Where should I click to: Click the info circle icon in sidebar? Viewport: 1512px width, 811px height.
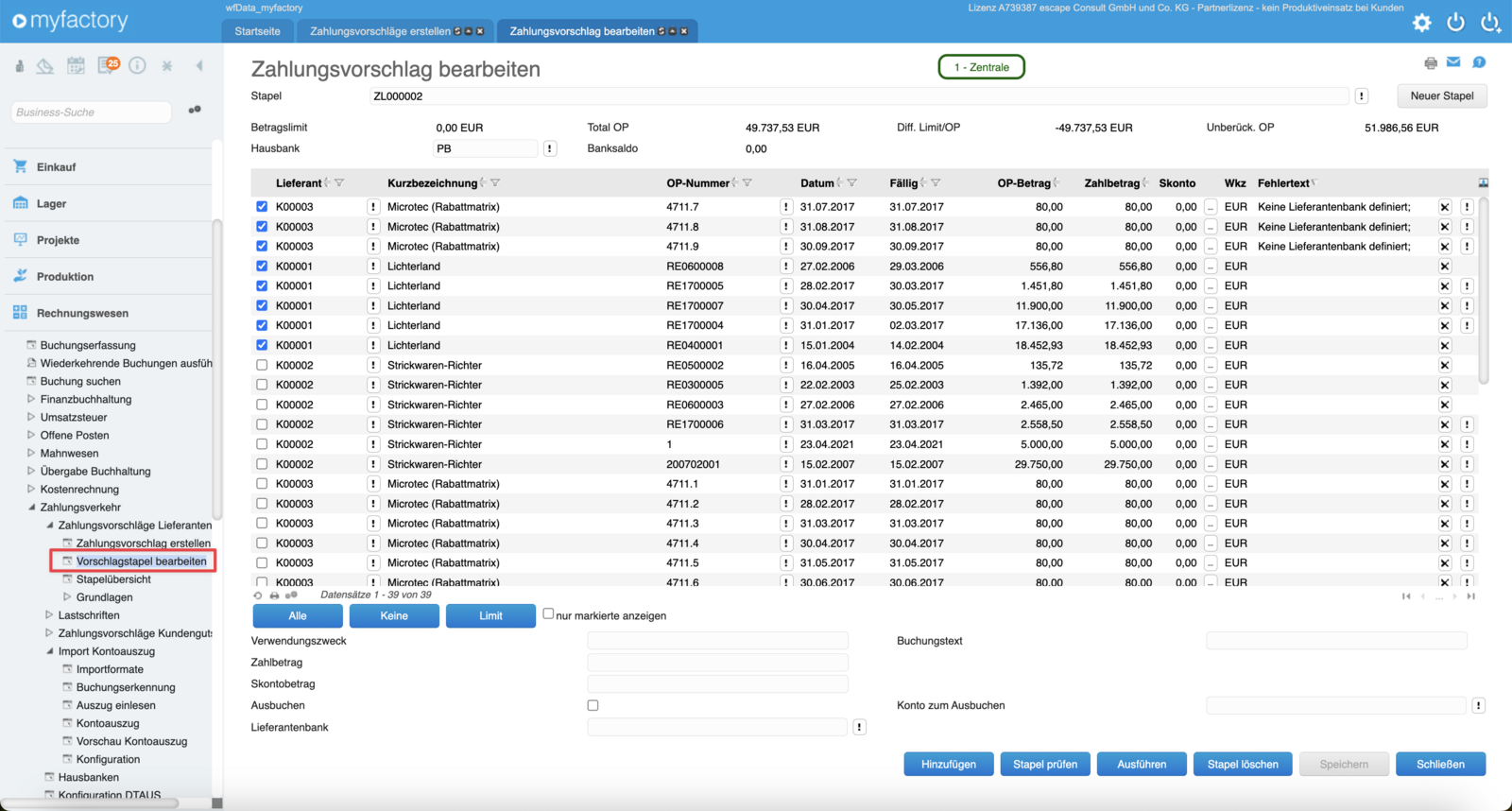(138, 65)
